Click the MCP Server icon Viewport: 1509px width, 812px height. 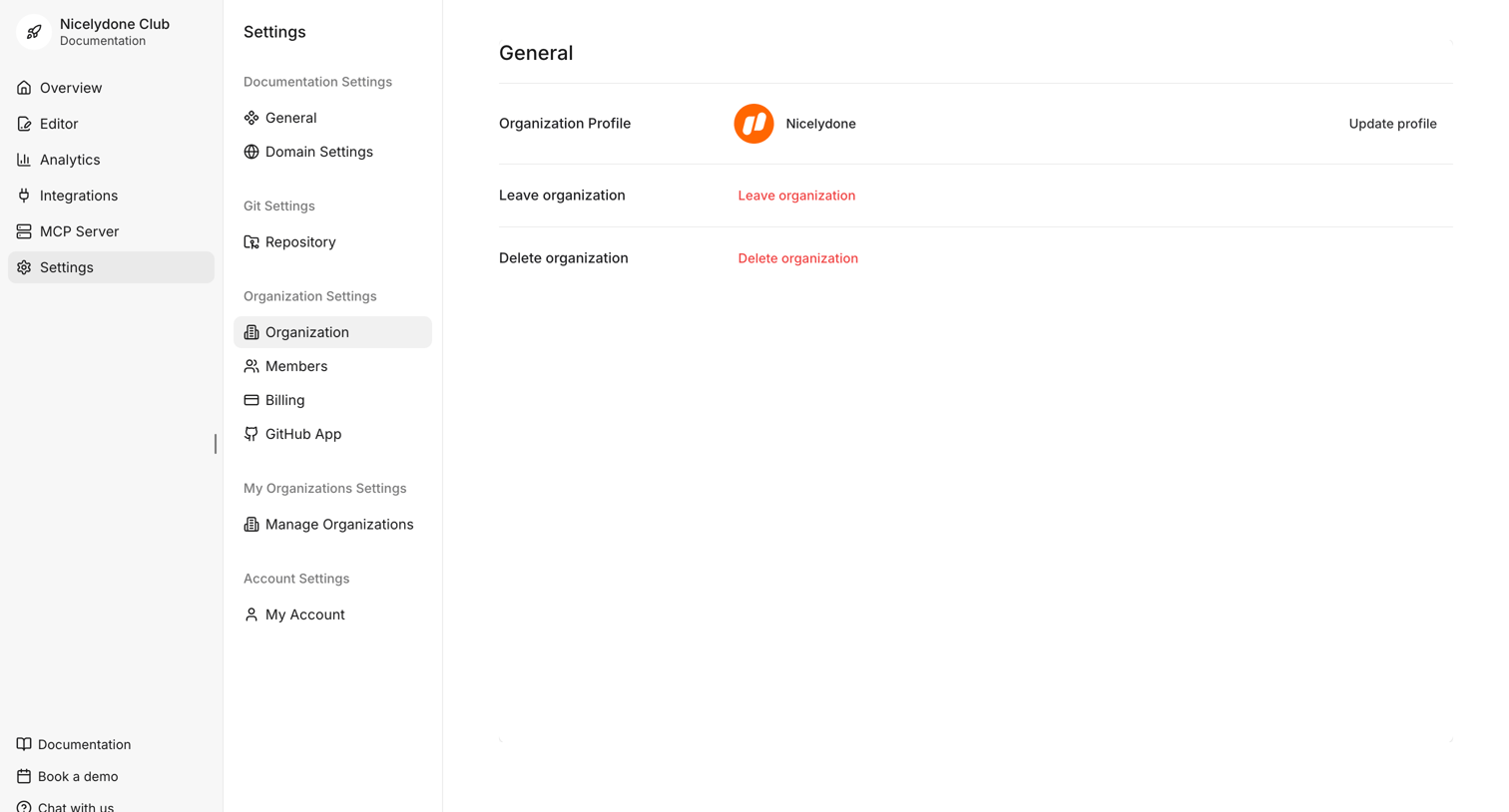coord(24,231)
